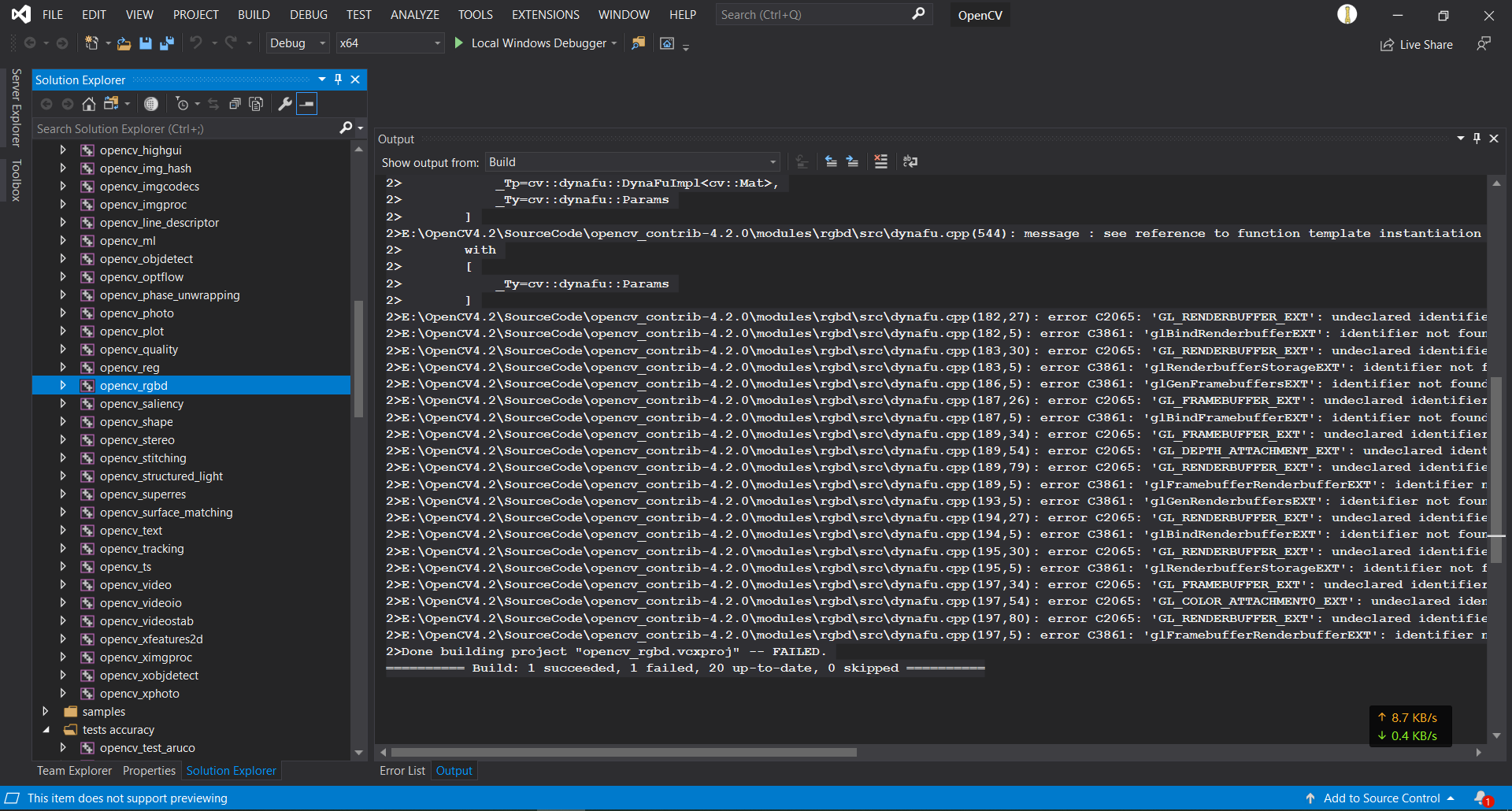
Task: Click user account avatar icon
Action: [1347, 14]
